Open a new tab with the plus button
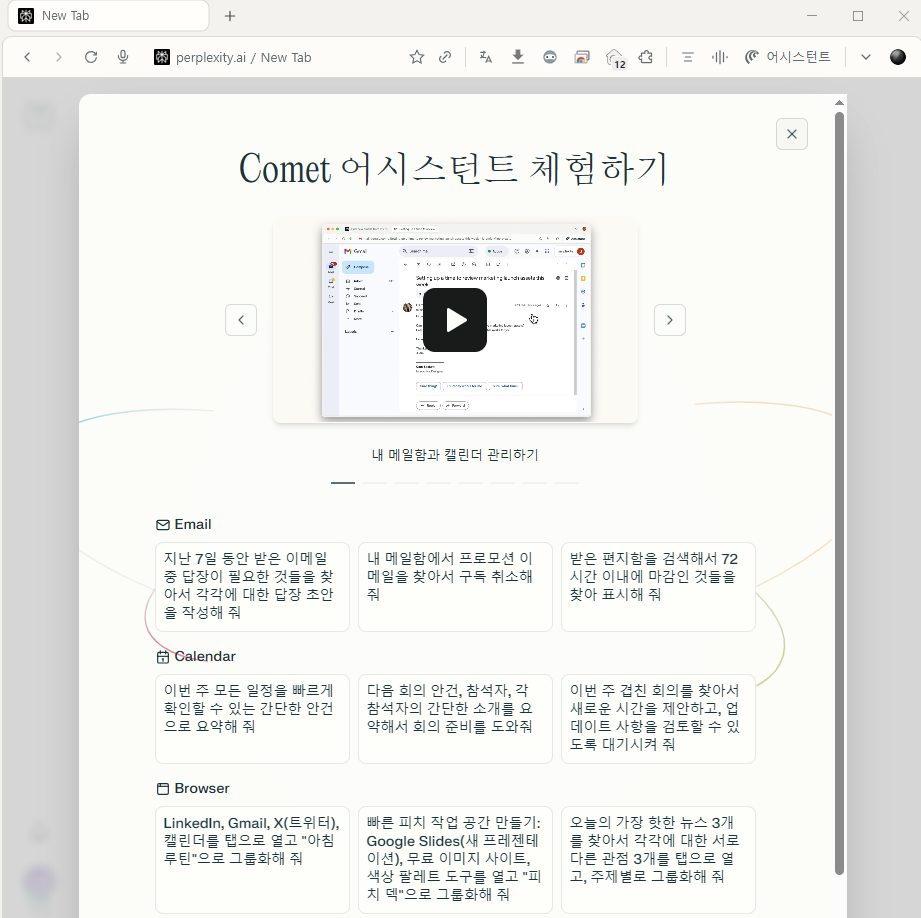The width and height of the screenshot is (921, 918). coord(230,16)
